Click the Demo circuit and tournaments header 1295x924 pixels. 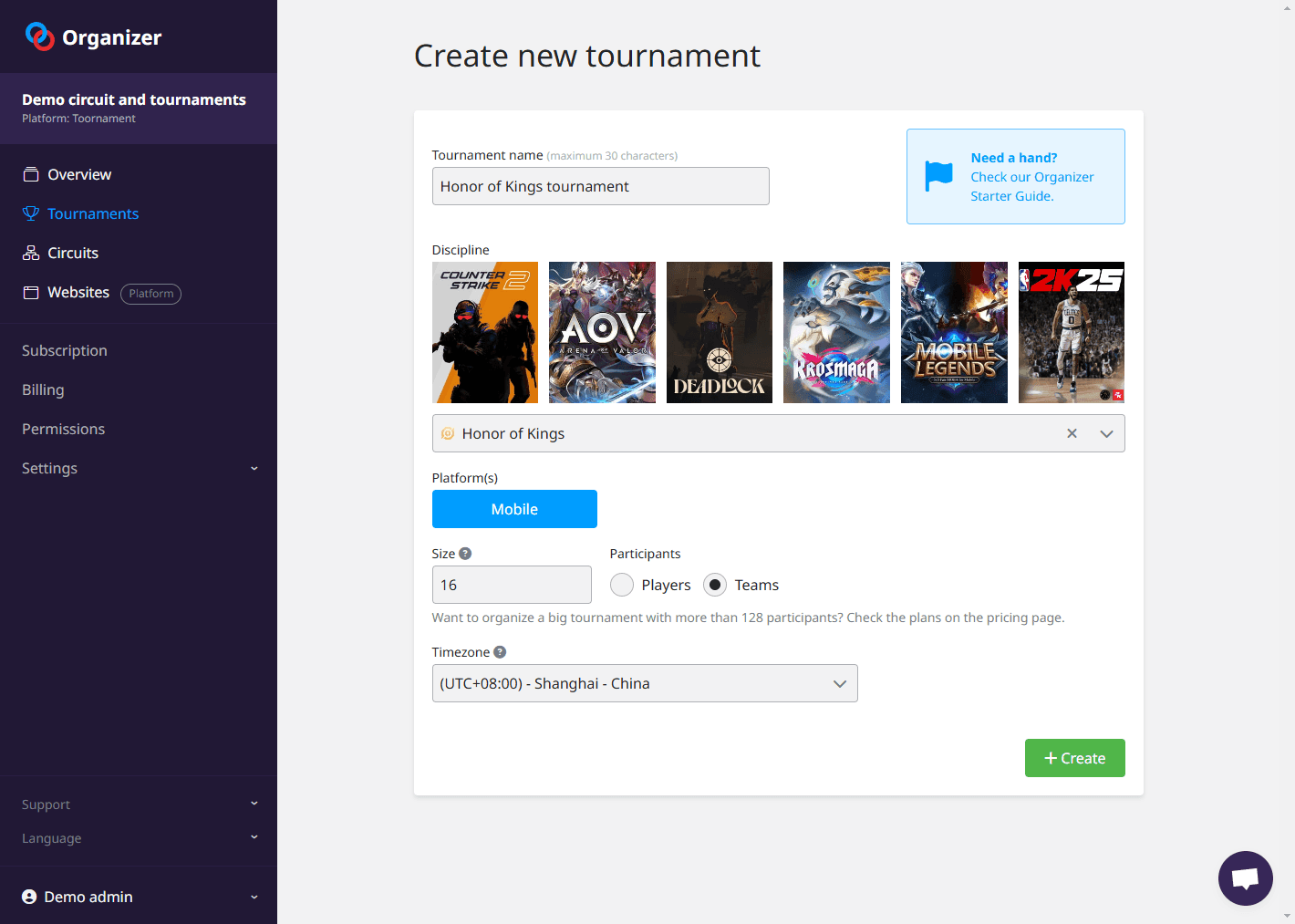click(139, 108)
